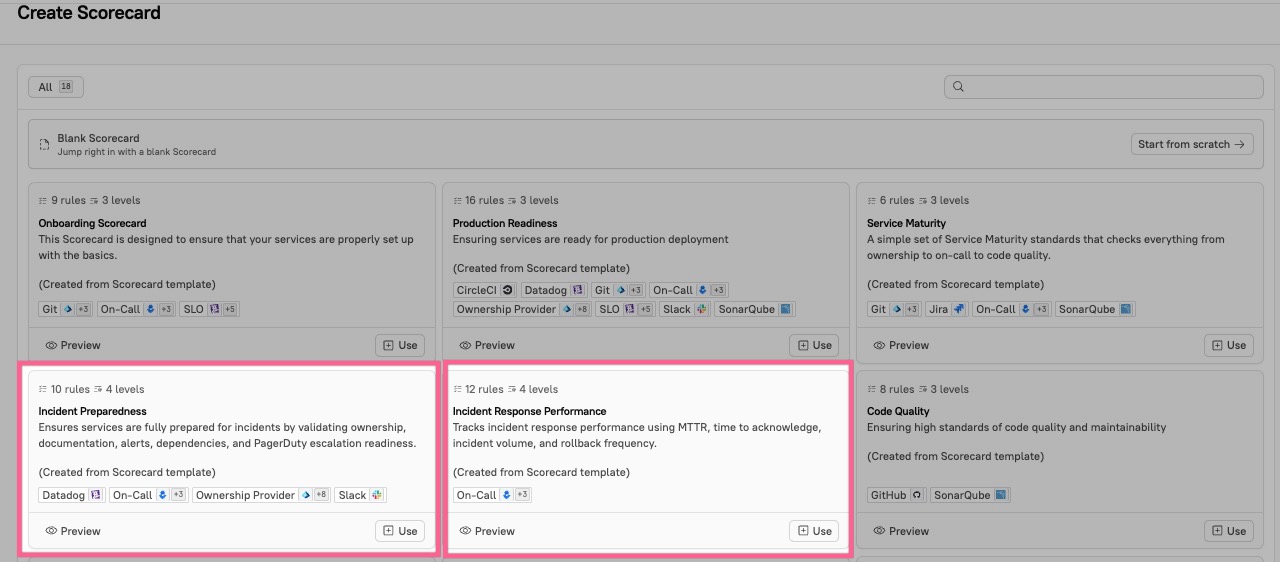Preview the Incident Preparedness template

[73, 531]
